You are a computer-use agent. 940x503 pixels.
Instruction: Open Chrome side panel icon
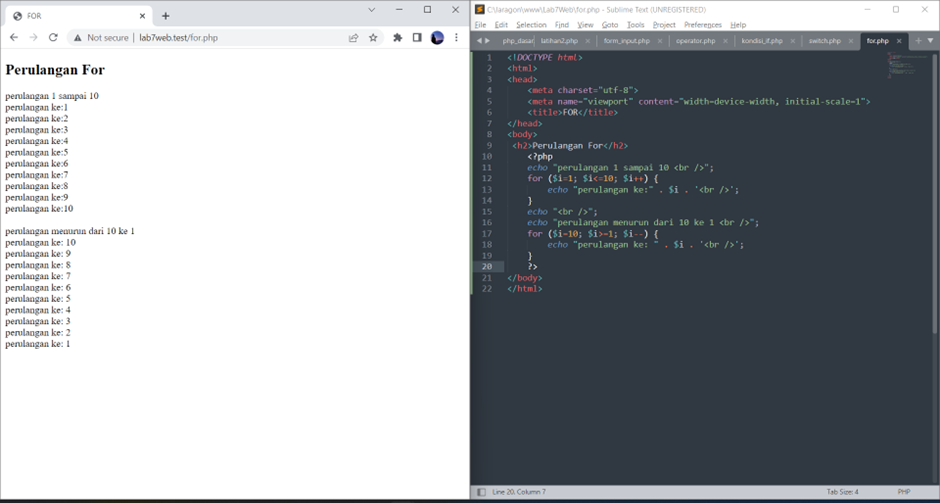[x=417, y=38]
